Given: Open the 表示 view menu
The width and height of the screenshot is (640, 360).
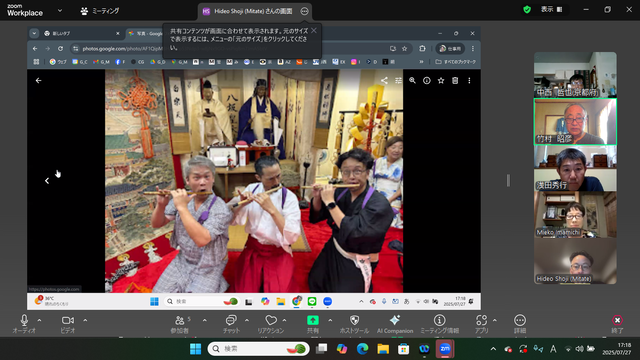Looking at the screenshot, I should 551,9.
